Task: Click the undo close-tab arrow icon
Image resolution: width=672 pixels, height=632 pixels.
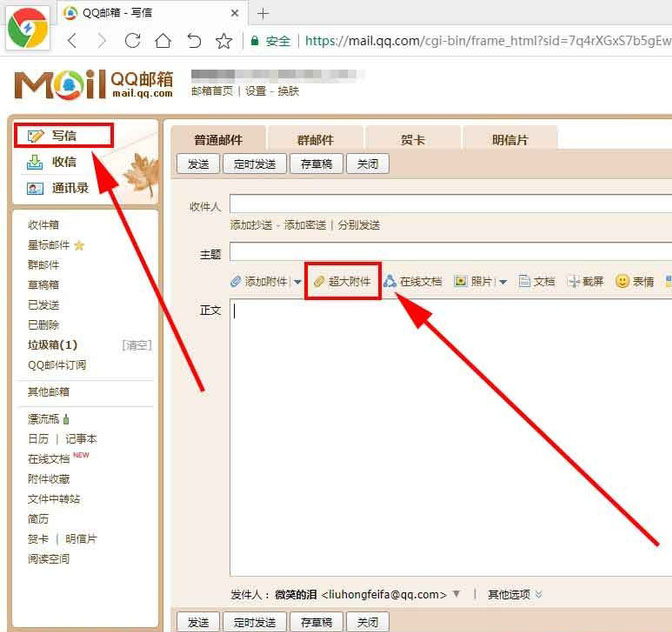Action: pos(194,41)
